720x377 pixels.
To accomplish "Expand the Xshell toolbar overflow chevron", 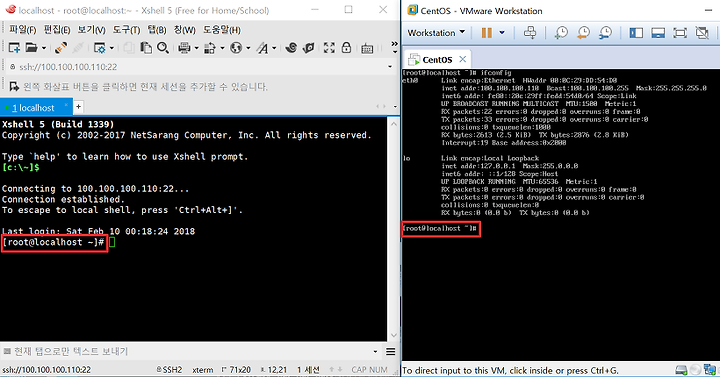I will 394,44.
